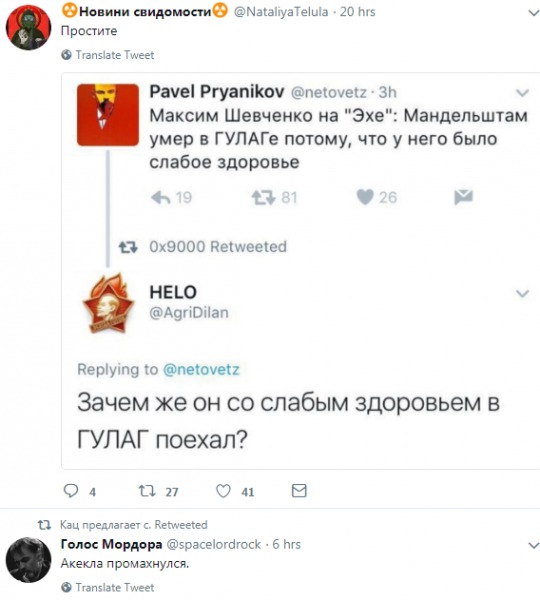Viewport: 540px width, 600px height.
Task: Reply to the Новини свидомости tweet
Action: click(x=71, y=491)
